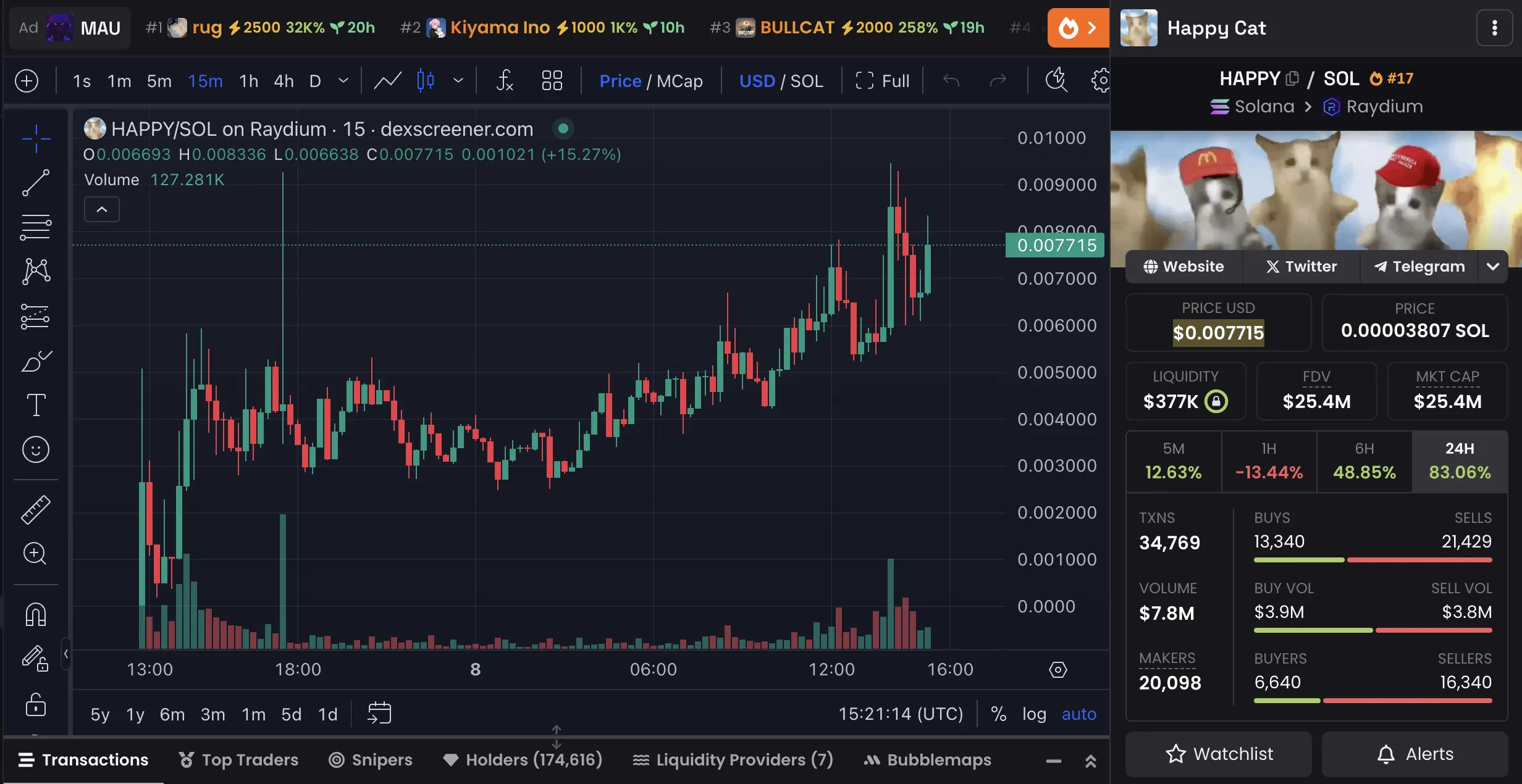Select the Fibonacci retracement tool
This screenshot has height=784, width=1522.
point(36,227)
